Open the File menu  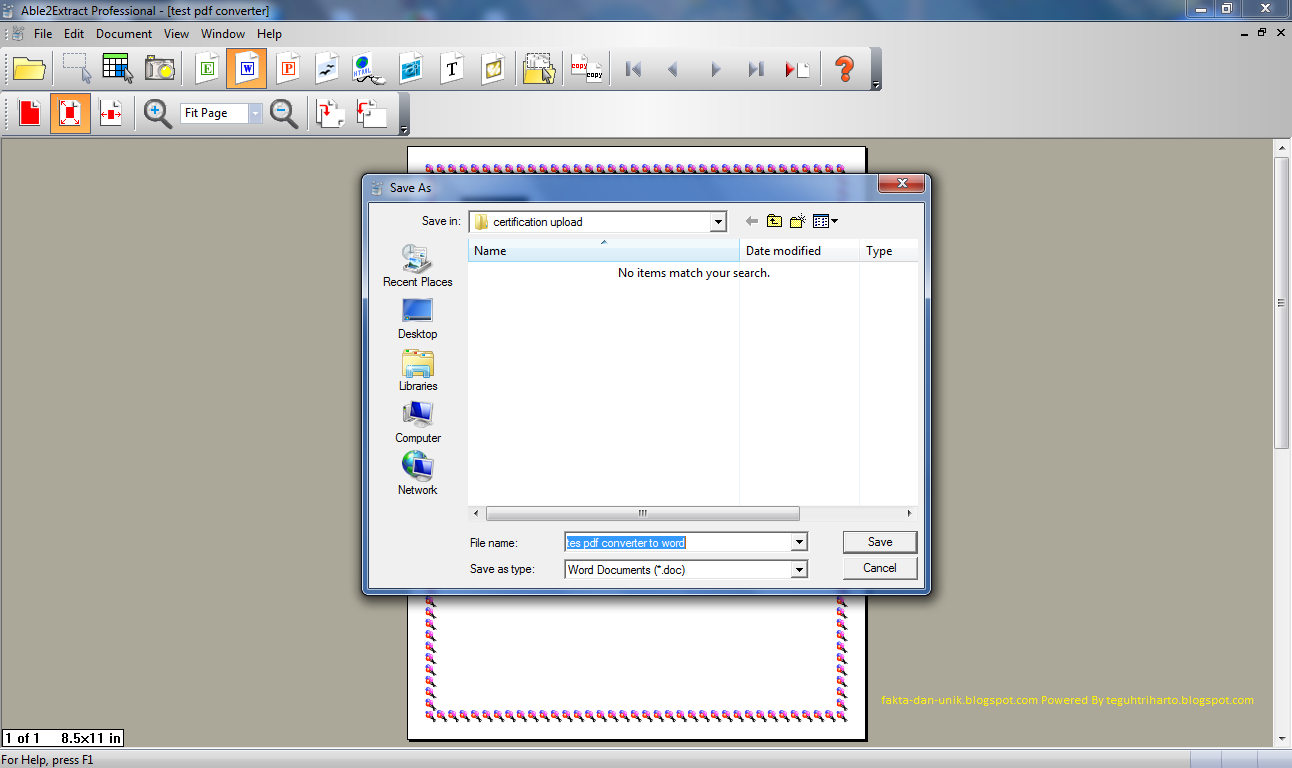point(43,33)
